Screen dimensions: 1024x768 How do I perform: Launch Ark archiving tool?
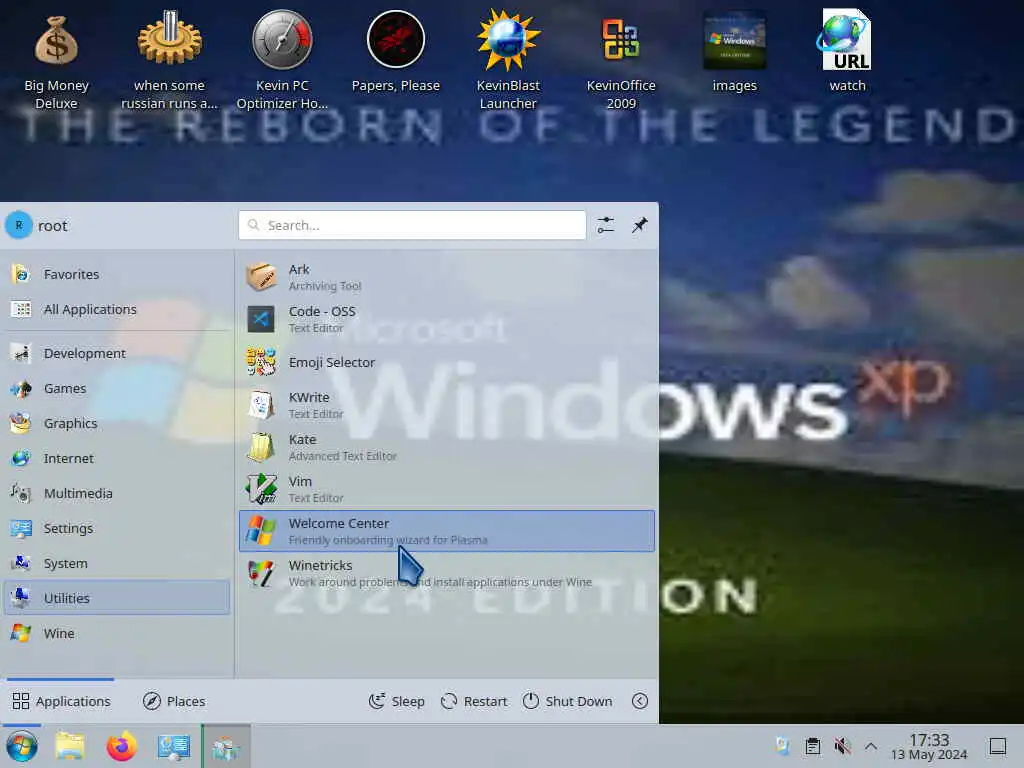coord(447,277)
